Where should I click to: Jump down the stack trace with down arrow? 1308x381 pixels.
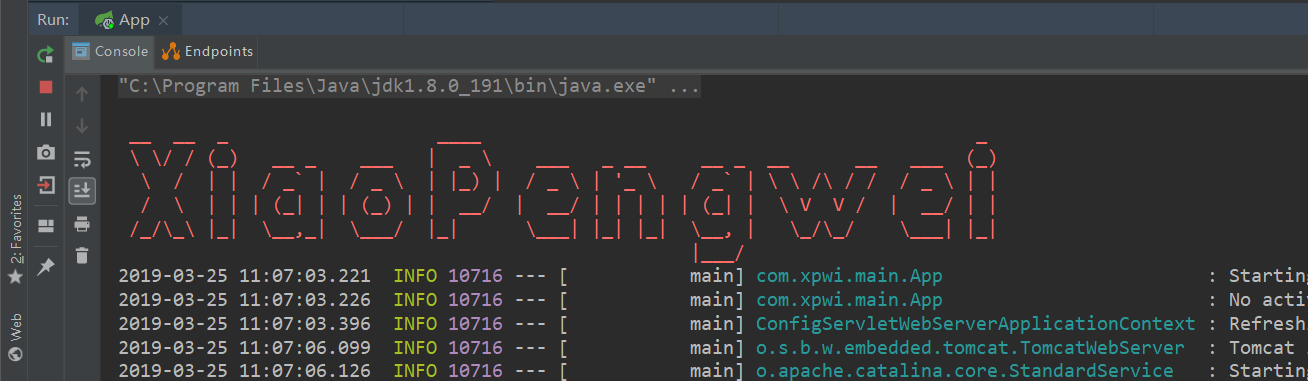coord(82,126)
